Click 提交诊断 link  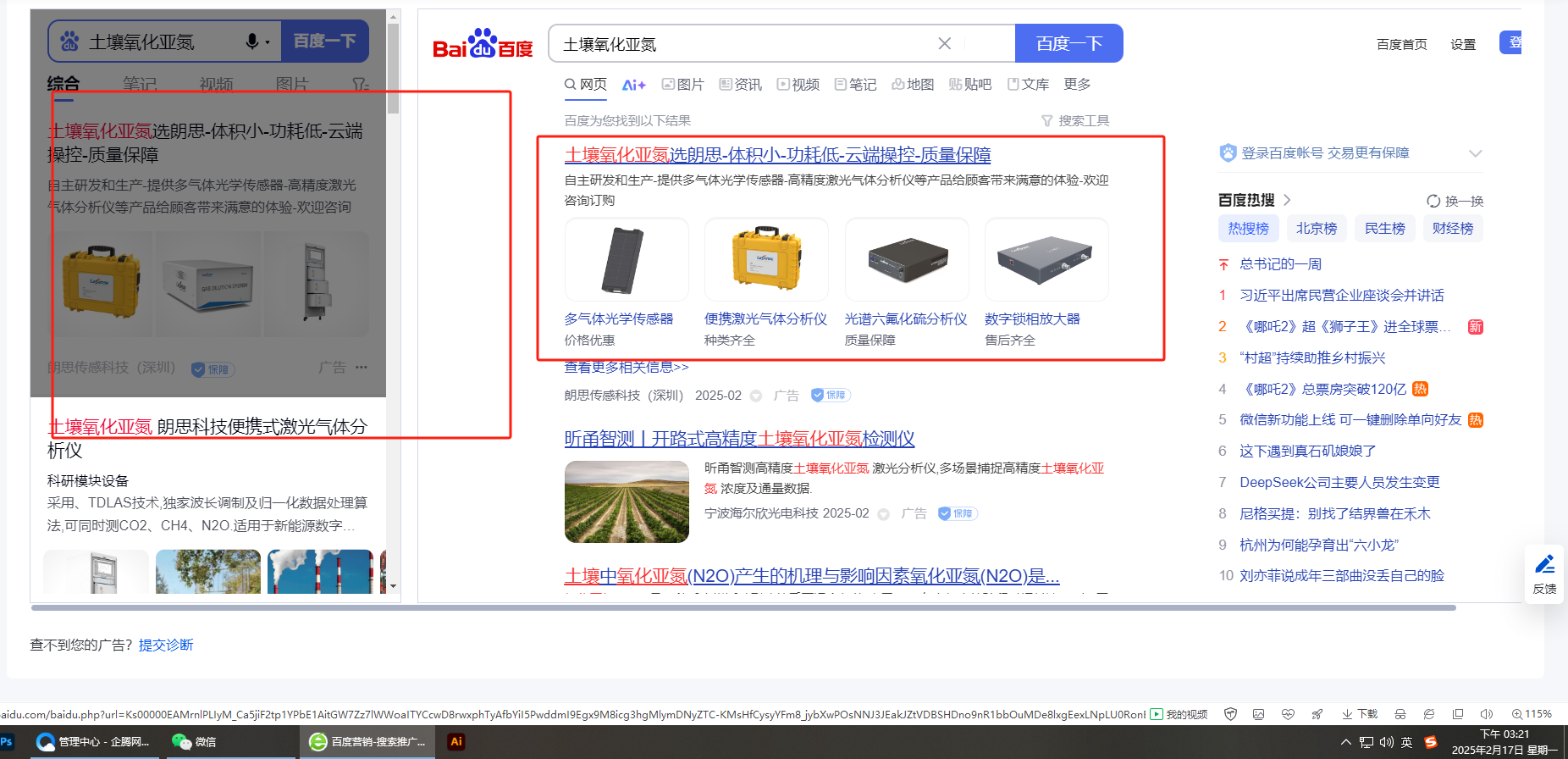click(166, 645)
